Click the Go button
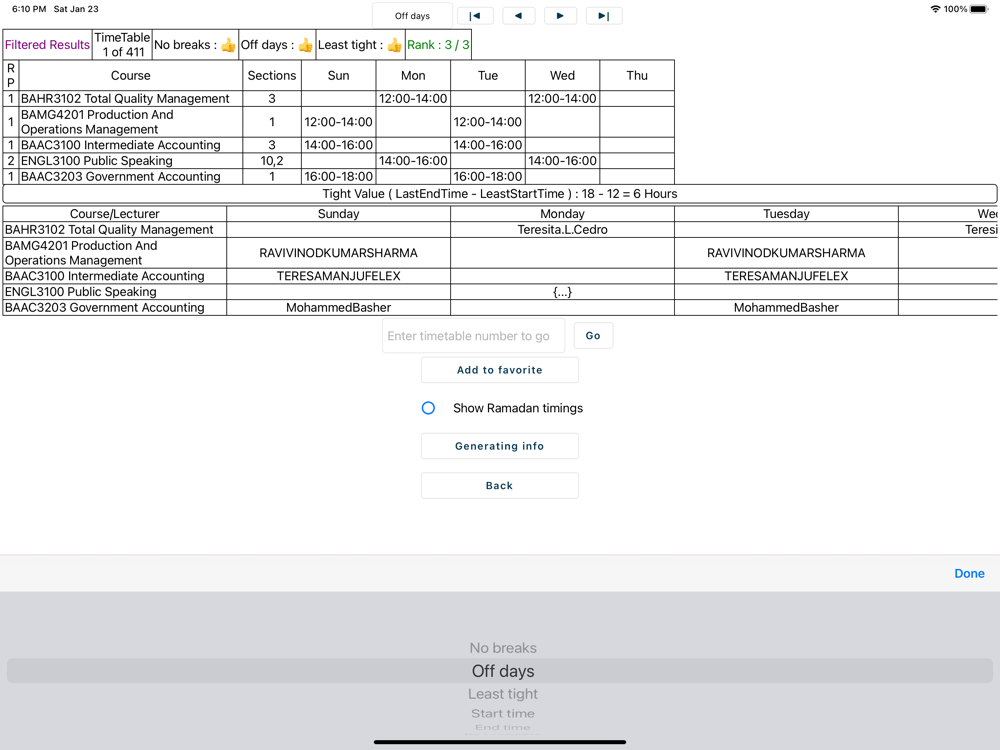1000x750 pixels. click(593, 335)
